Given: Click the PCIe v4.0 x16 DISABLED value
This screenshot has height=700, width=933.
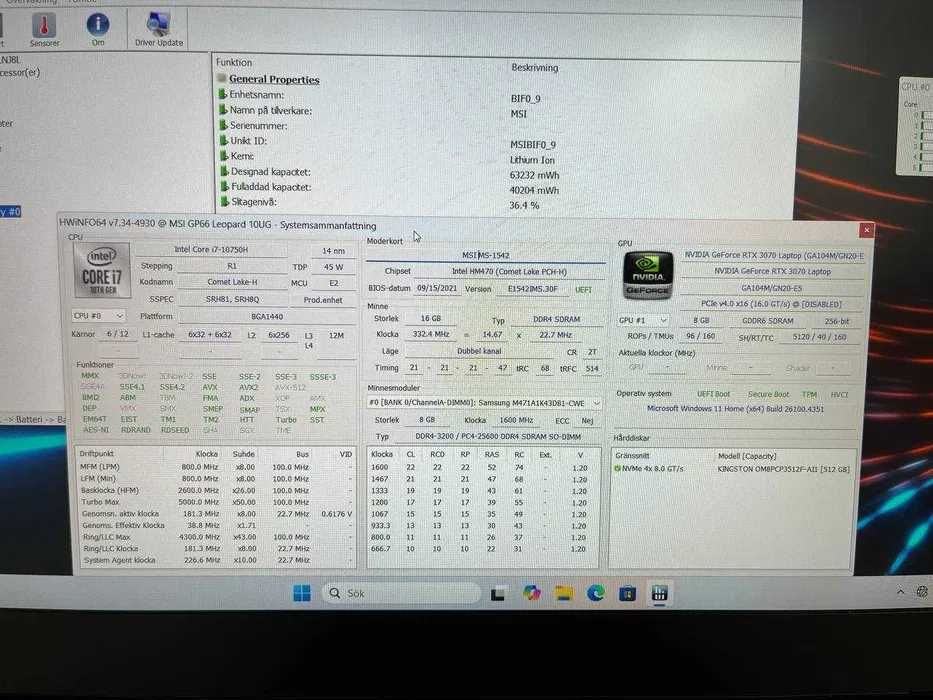Looking at the screenshot, I should pyautogui.click(x=771, y=304).
